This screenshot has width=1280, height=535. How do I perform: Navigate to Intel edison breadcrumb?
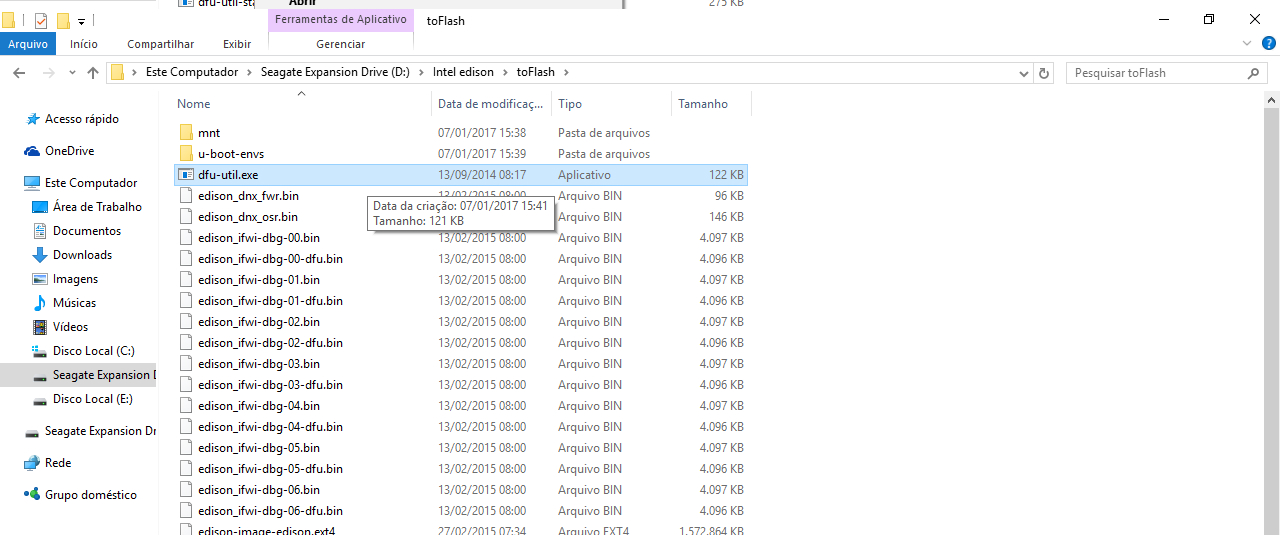click(463, 72)
